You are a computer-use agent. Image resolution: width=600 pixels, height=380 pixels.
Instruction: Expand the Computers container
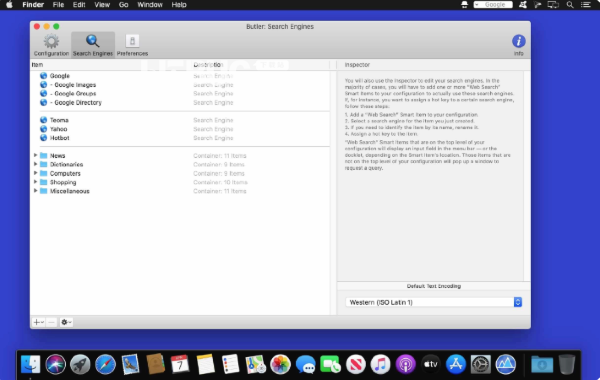click(x=35, y=173)
